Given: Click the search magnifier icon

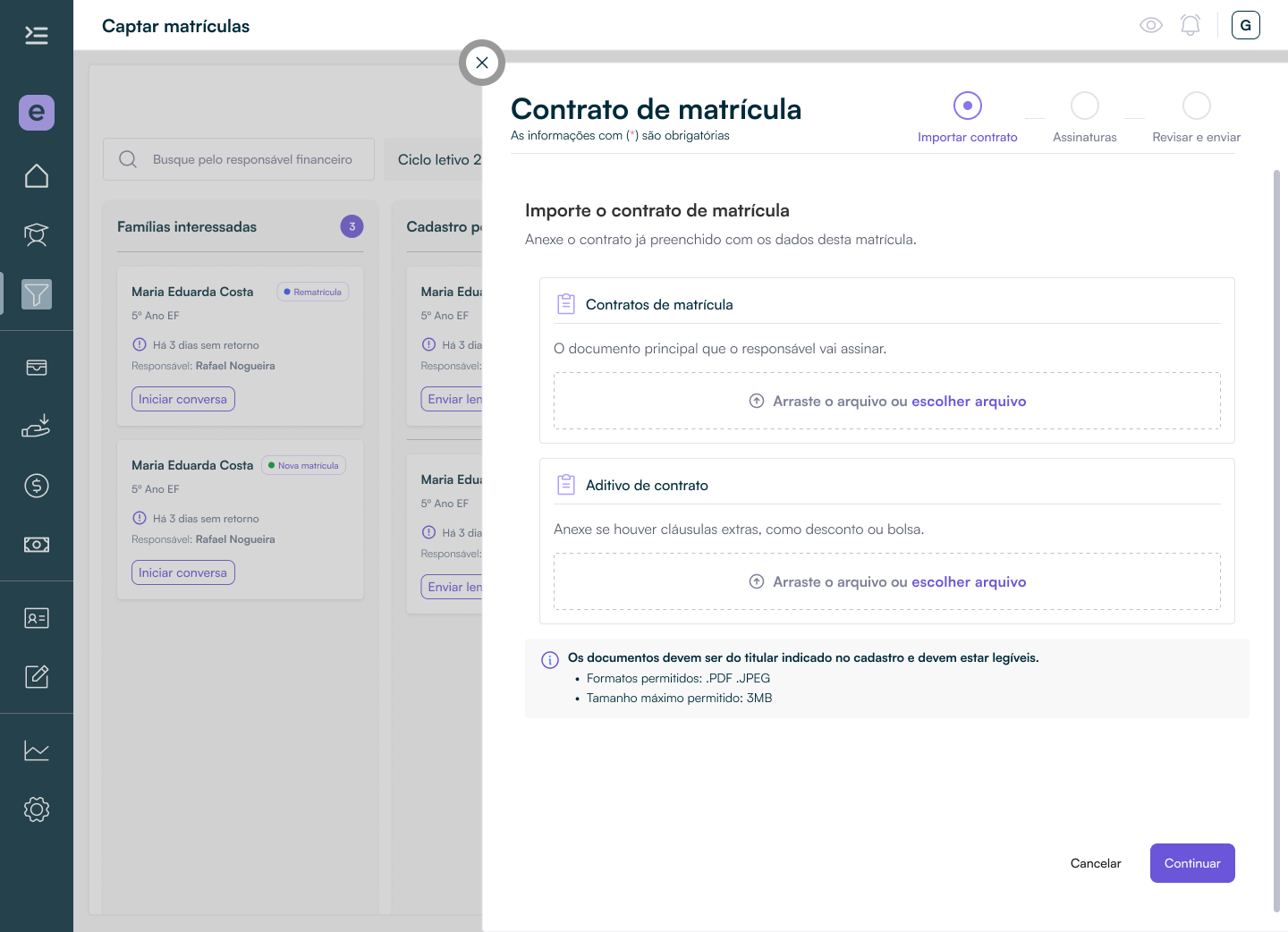Looking at the screenshot, I should 128,159.
